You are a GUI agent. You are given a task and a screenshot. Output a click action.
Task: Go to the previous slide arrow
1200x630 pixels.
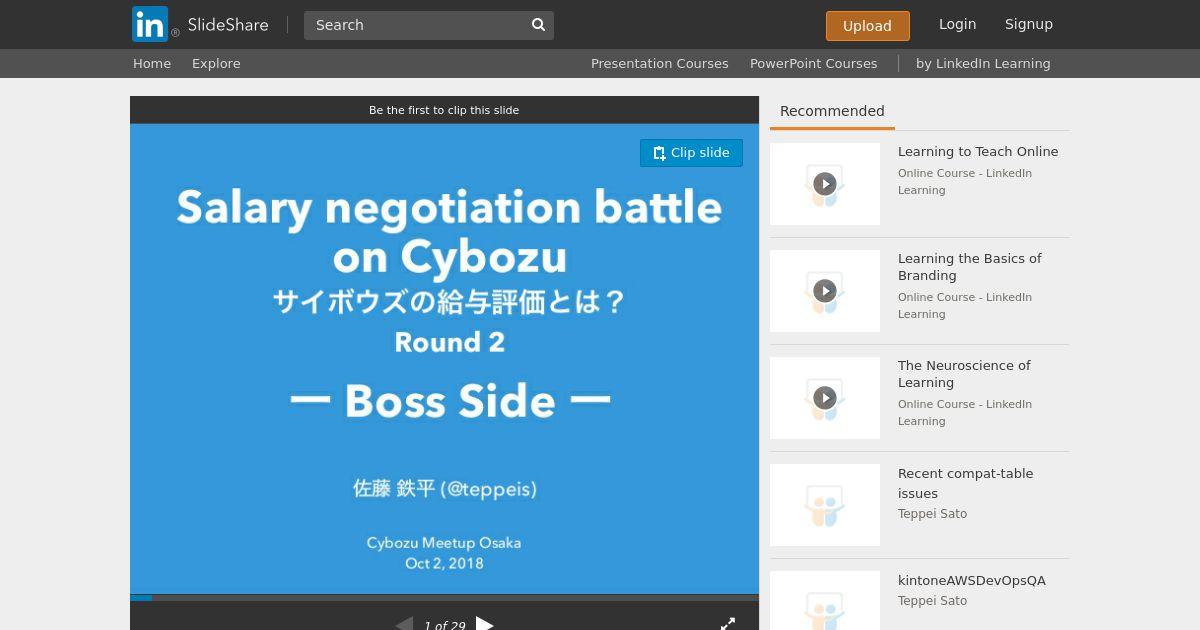click(404, 624)
